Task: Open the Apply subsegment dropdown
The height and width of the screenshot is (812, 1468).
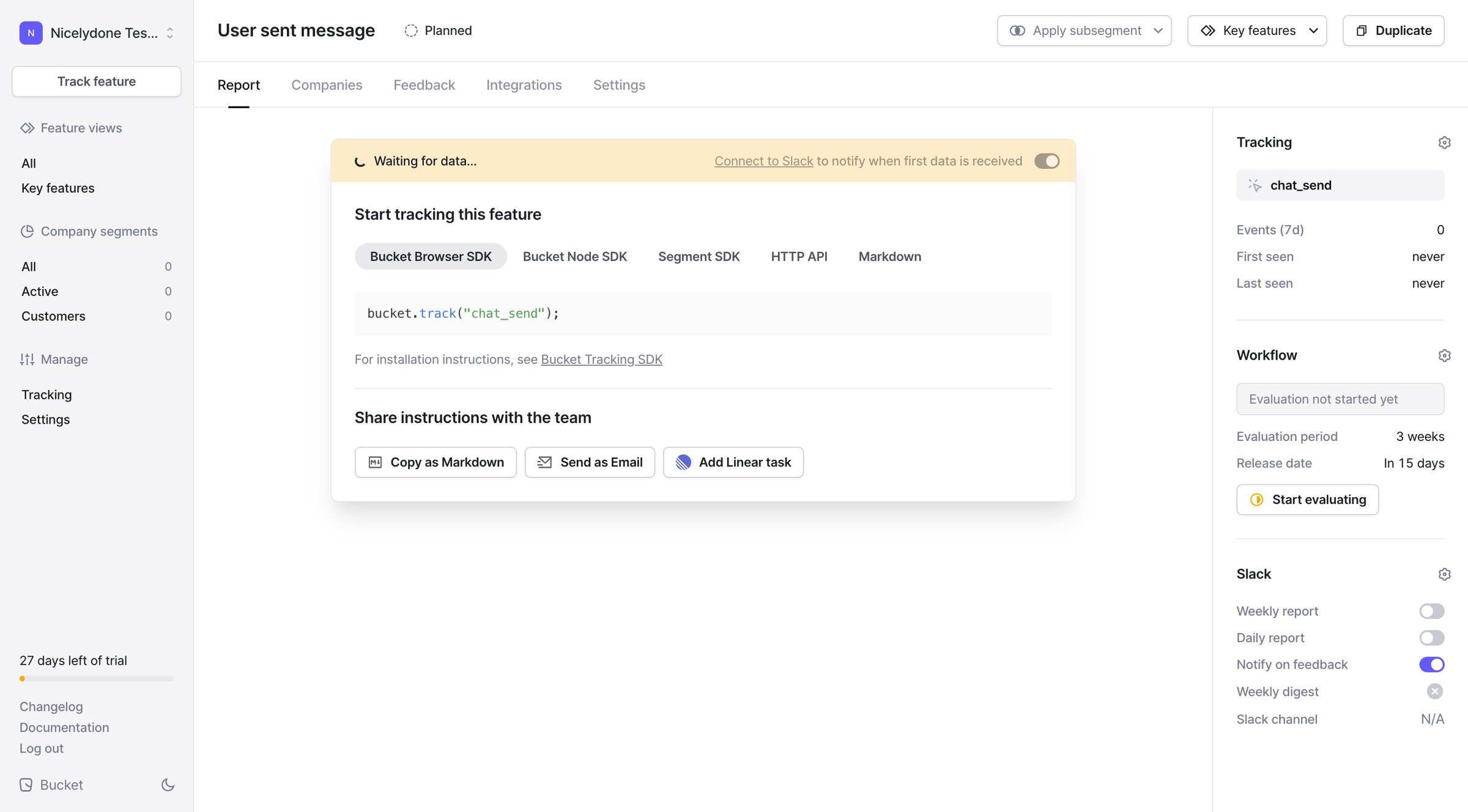Action: tap(1084, 31)
